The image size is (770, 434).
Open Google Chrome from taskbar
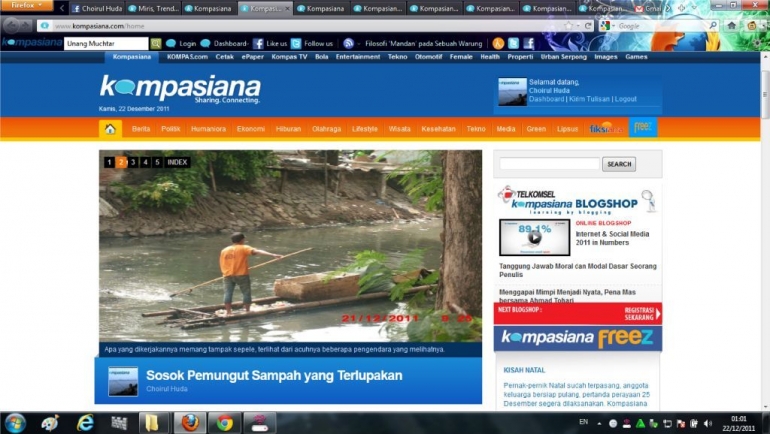[x=225, y=423]
